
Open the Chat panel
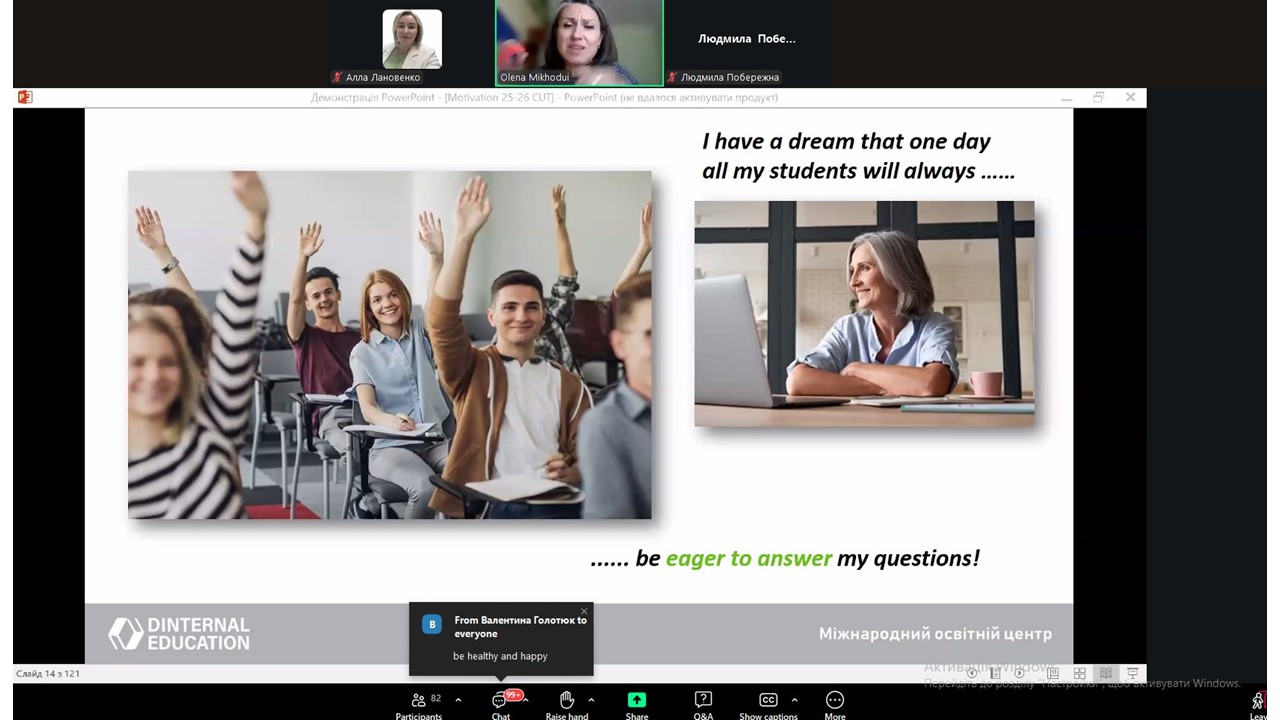pos(501,705)
